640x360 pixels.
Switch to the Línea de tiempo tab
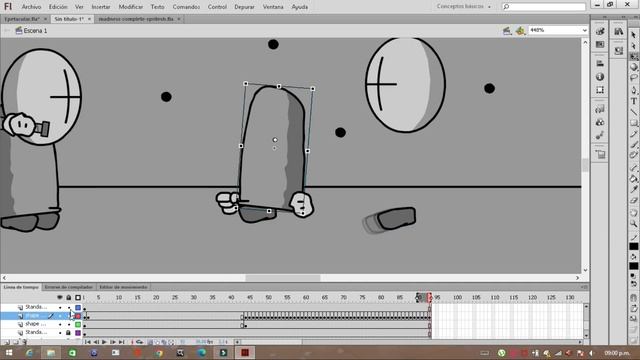[x=21, y=287]
